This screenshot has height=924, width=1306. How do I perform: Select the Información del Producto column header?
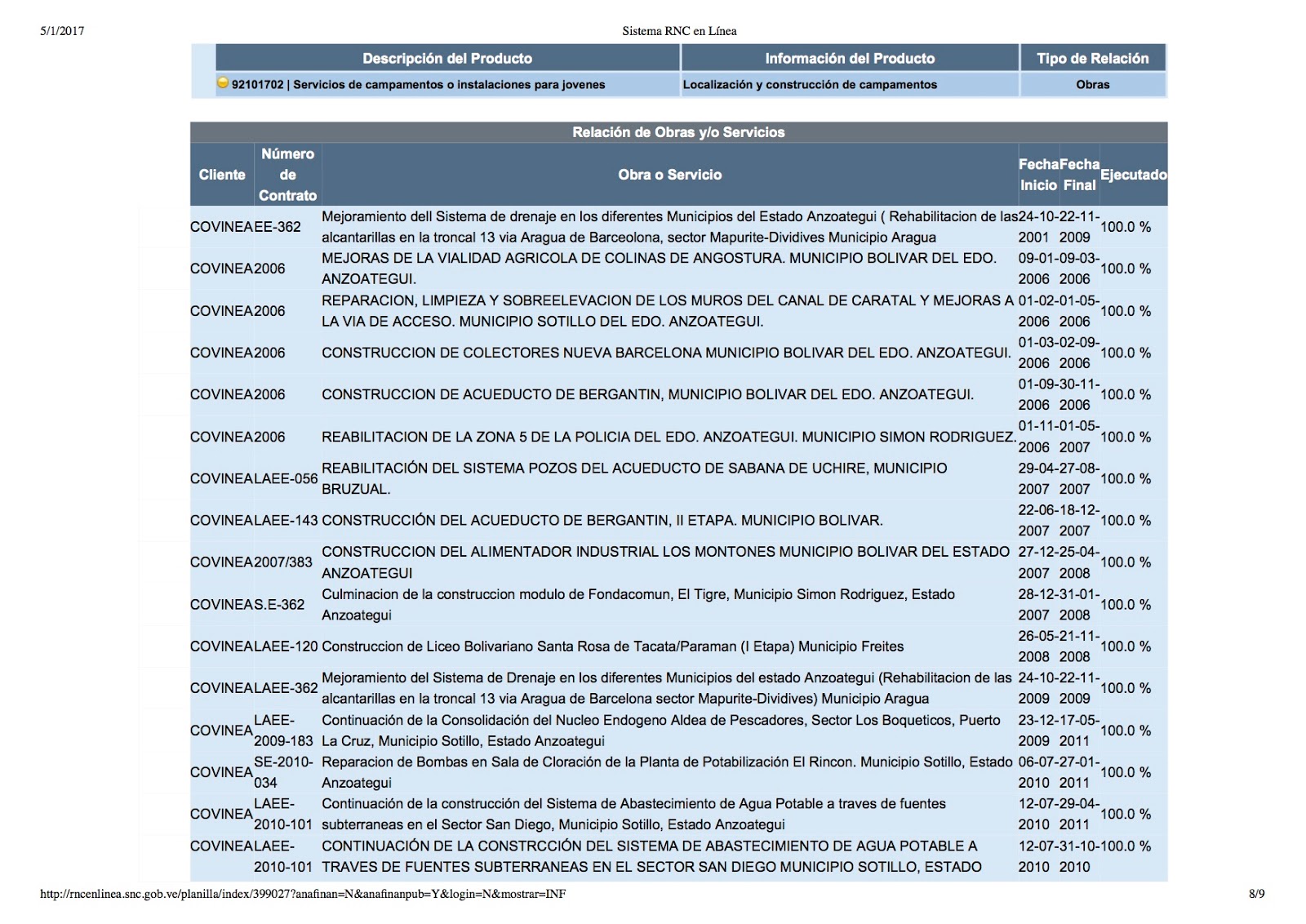point(850,58)
